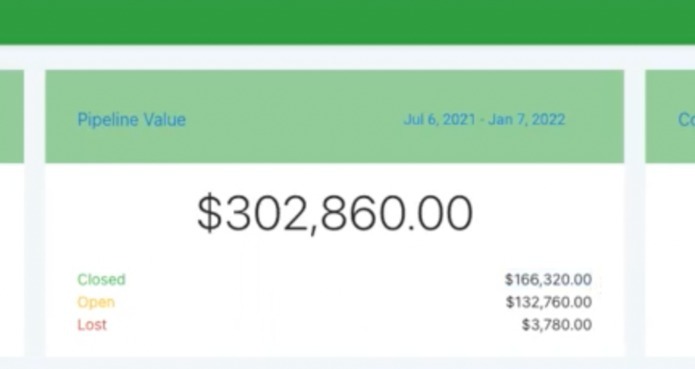The width and height of the screenshot is (695, 369).
Task: Select the green Closed status label
Action: pos(102,280)
